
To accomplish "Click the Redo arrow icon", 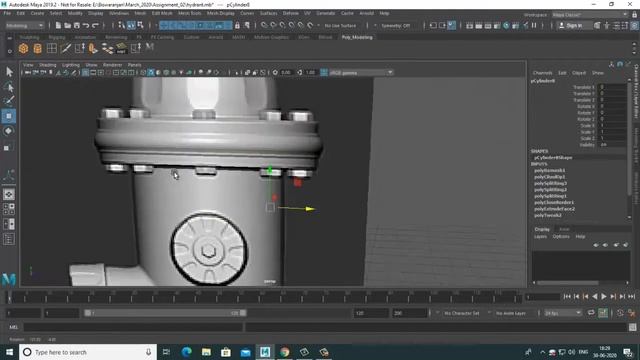I will click(95, 25).
